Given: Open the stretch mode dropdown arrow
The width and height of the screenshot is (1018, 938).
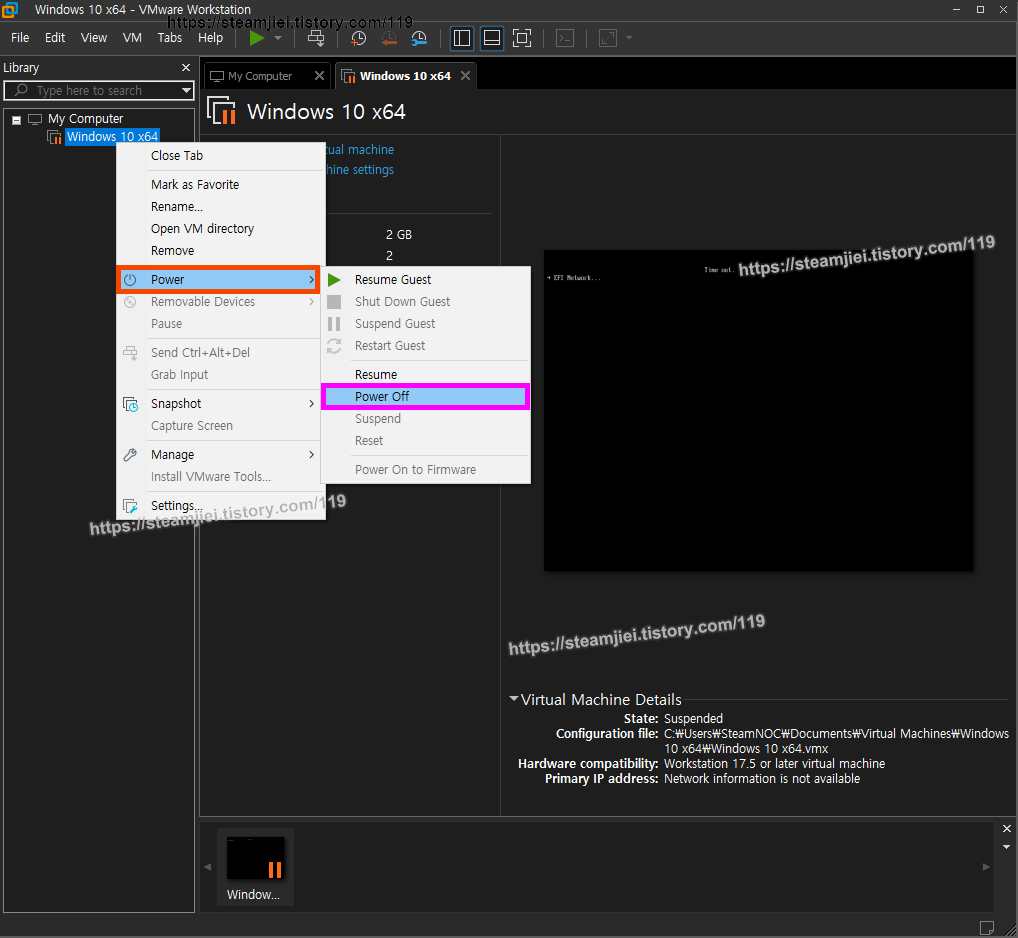Looking at the screenshot, I should [x=628, y=38].
